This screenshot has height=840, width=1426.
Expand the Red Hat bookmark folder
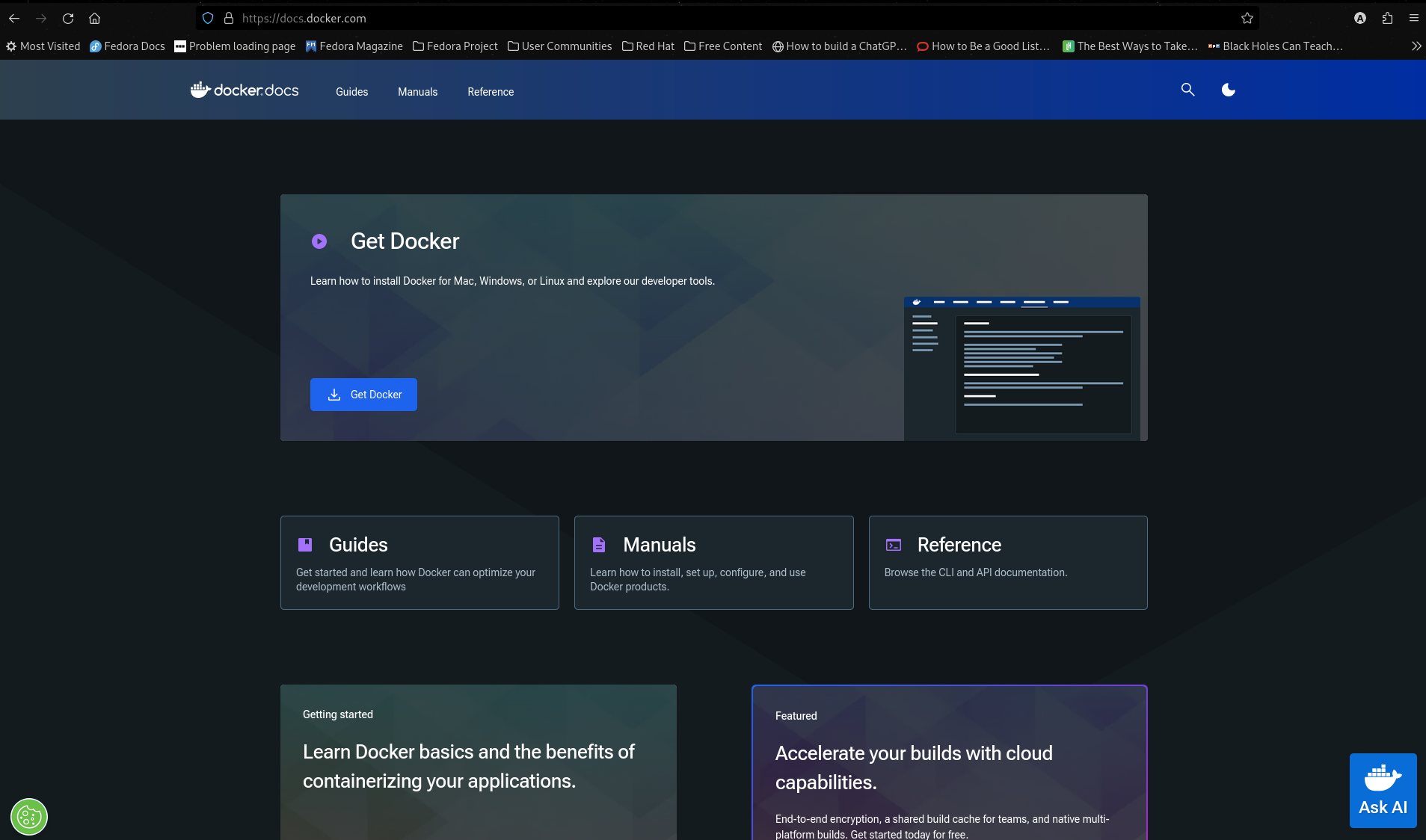tap(648, 46)
